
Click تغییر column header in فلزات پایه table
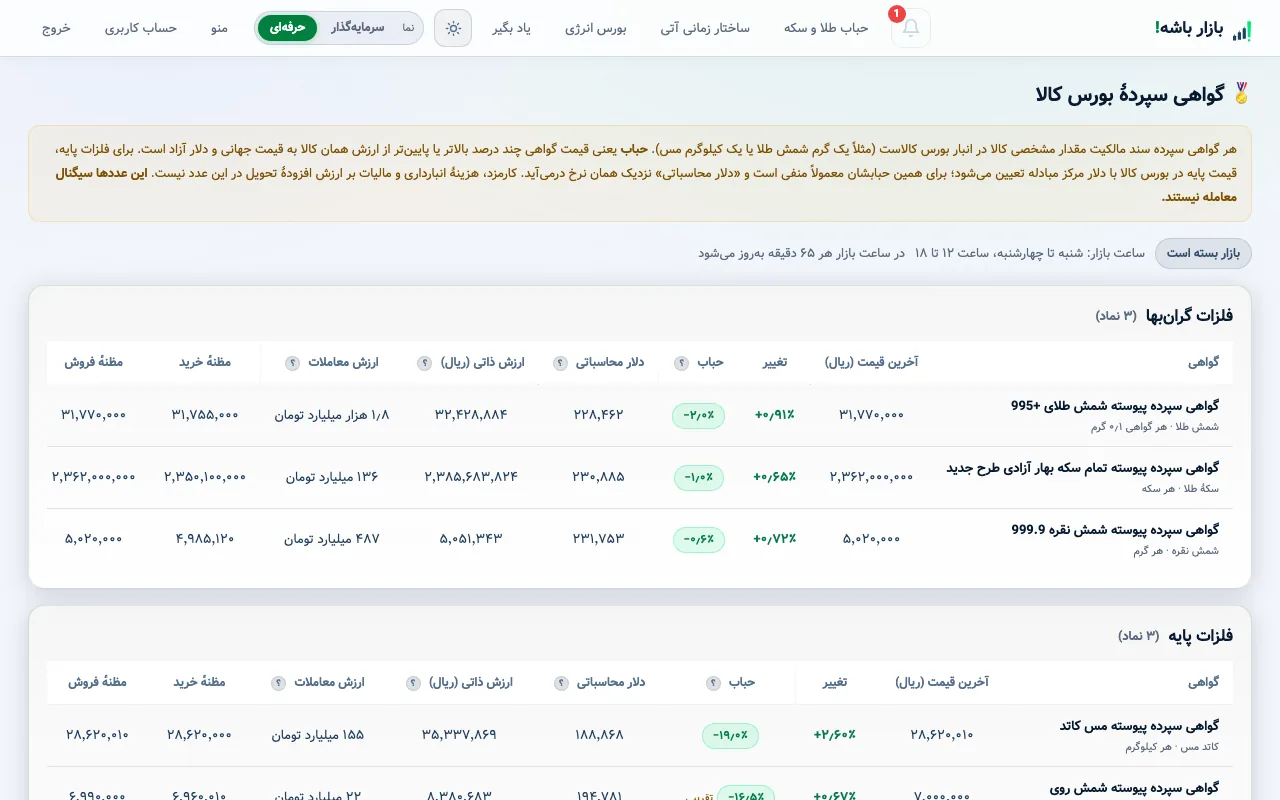tap(835, 683)
